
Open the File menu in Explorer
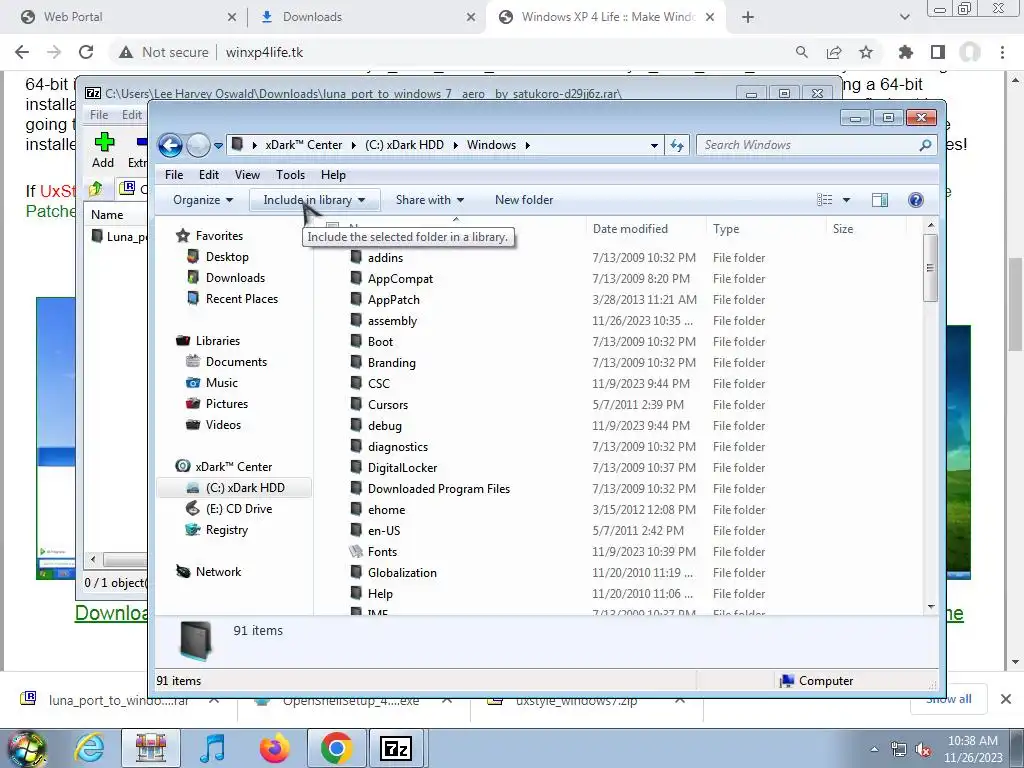[174, 175]
